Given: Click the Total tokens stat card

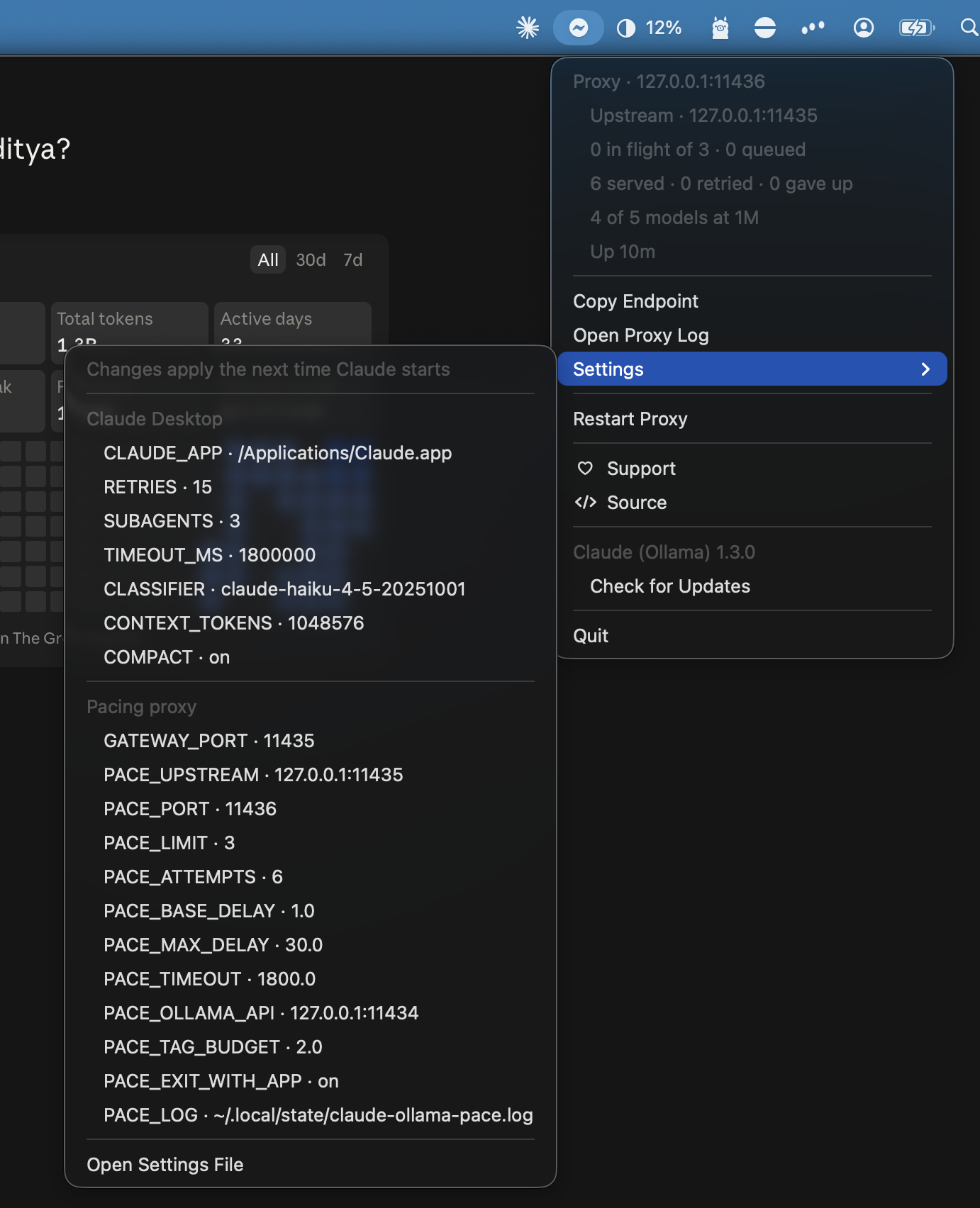Looking at the screenshot, I should pos(129,324).
